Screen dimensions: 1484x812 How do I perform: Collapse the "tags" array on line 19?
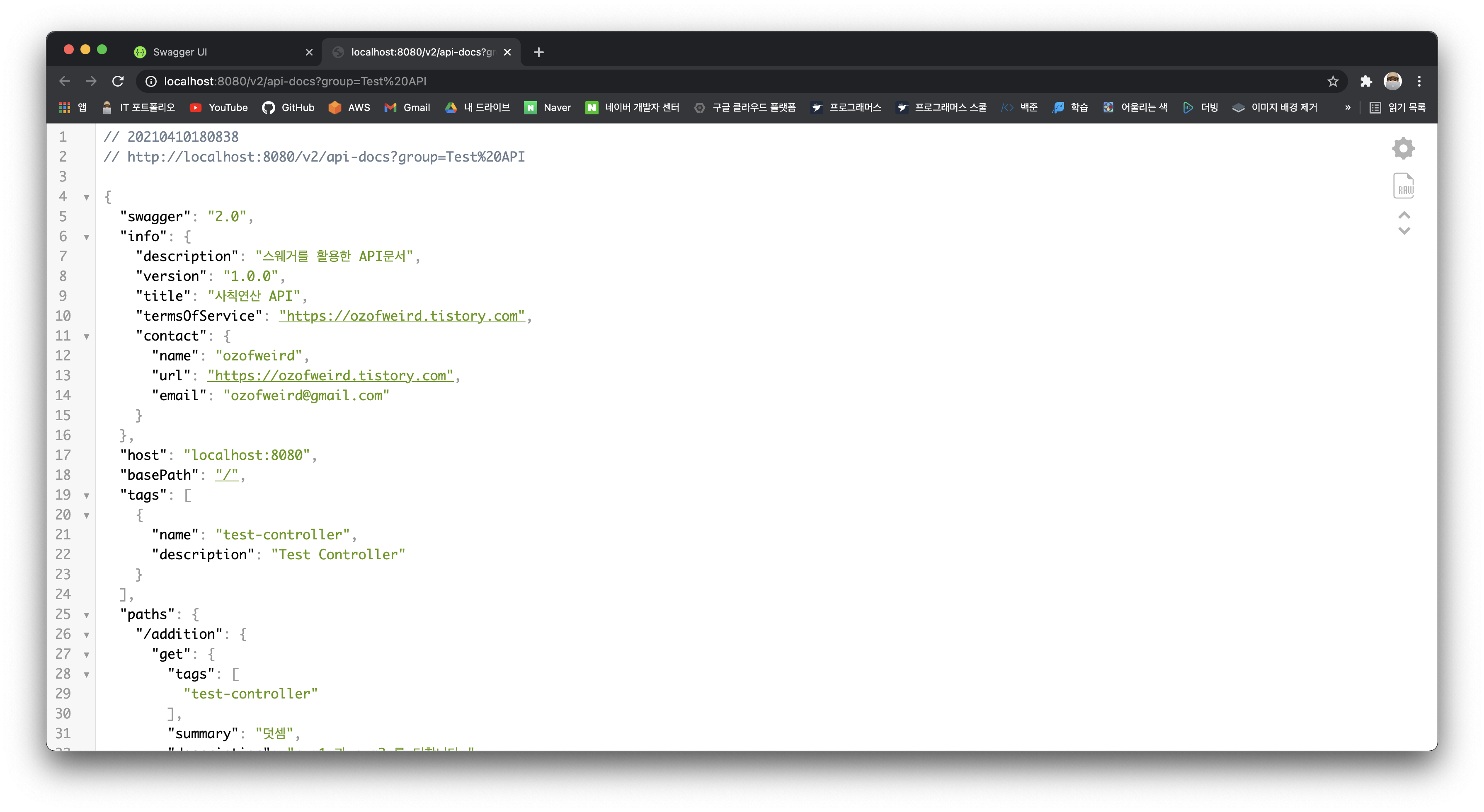(86, 496)
